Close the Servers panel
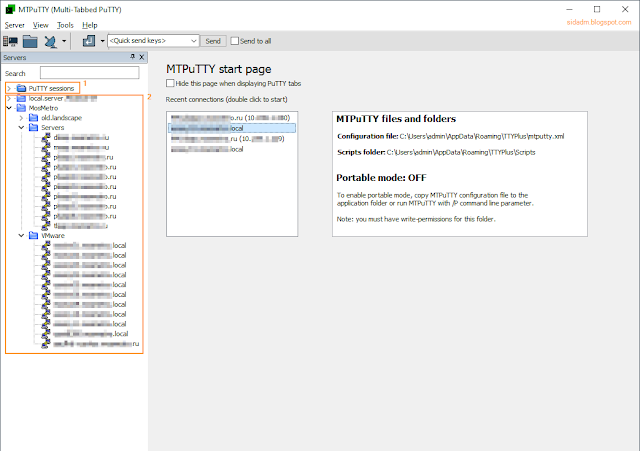Screen dimensions: 640x451 (142, 57)
